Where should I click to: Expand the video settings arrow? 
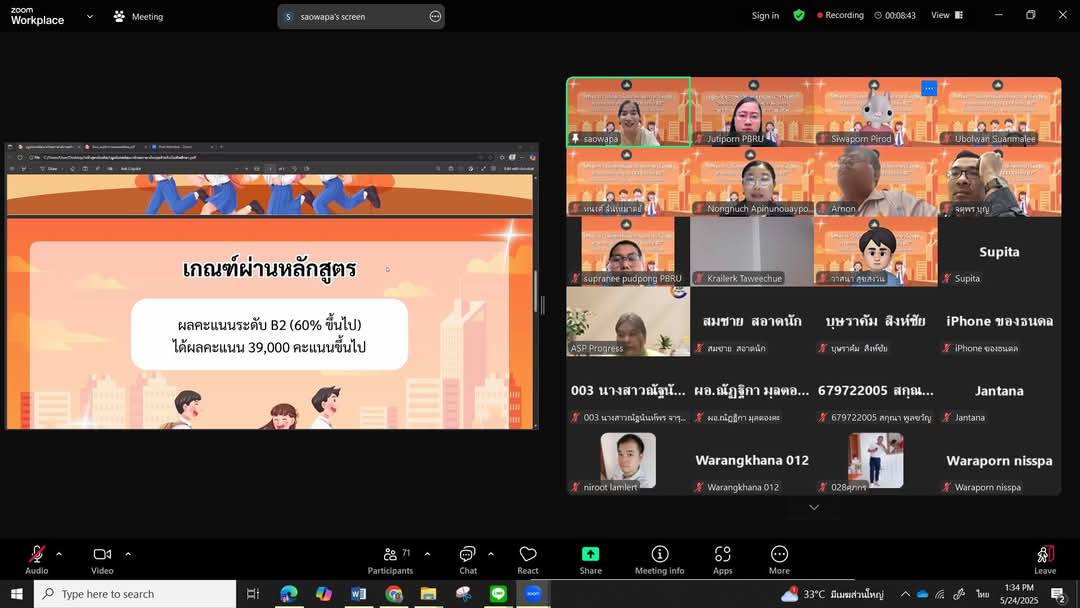(x=128, y=554)
